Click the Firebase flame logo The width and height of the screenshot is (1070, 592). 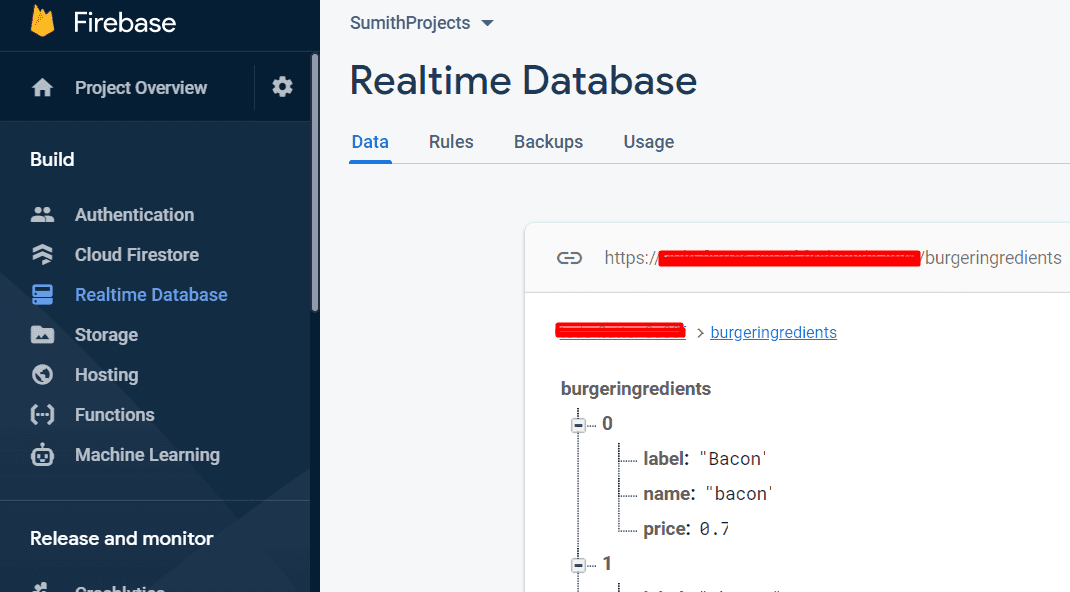[42, 22]
